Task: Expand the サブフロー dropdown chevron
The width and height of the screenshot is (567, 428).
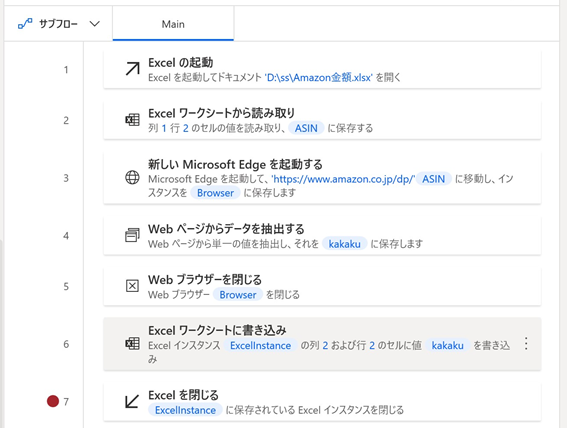Action: (95, 24)
